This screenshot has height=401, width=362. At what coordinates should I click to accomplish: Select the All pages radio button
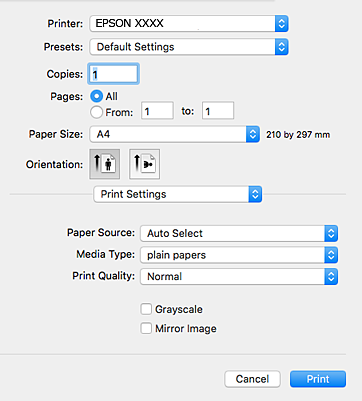tap(96, 96)
